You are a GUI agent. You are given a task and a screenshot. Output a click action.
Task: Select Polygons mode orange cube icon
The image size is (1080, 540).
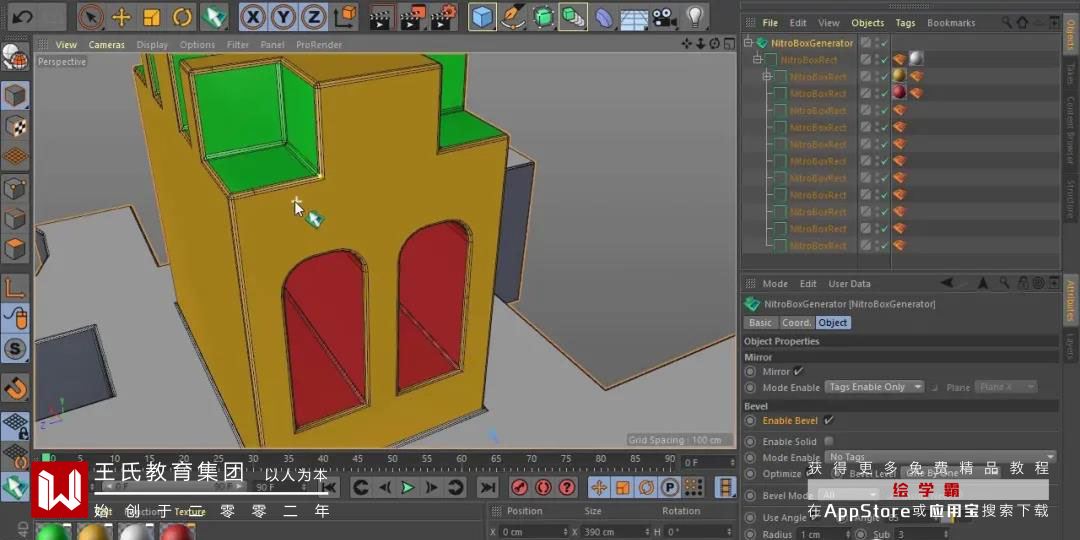tap(14, 249)
